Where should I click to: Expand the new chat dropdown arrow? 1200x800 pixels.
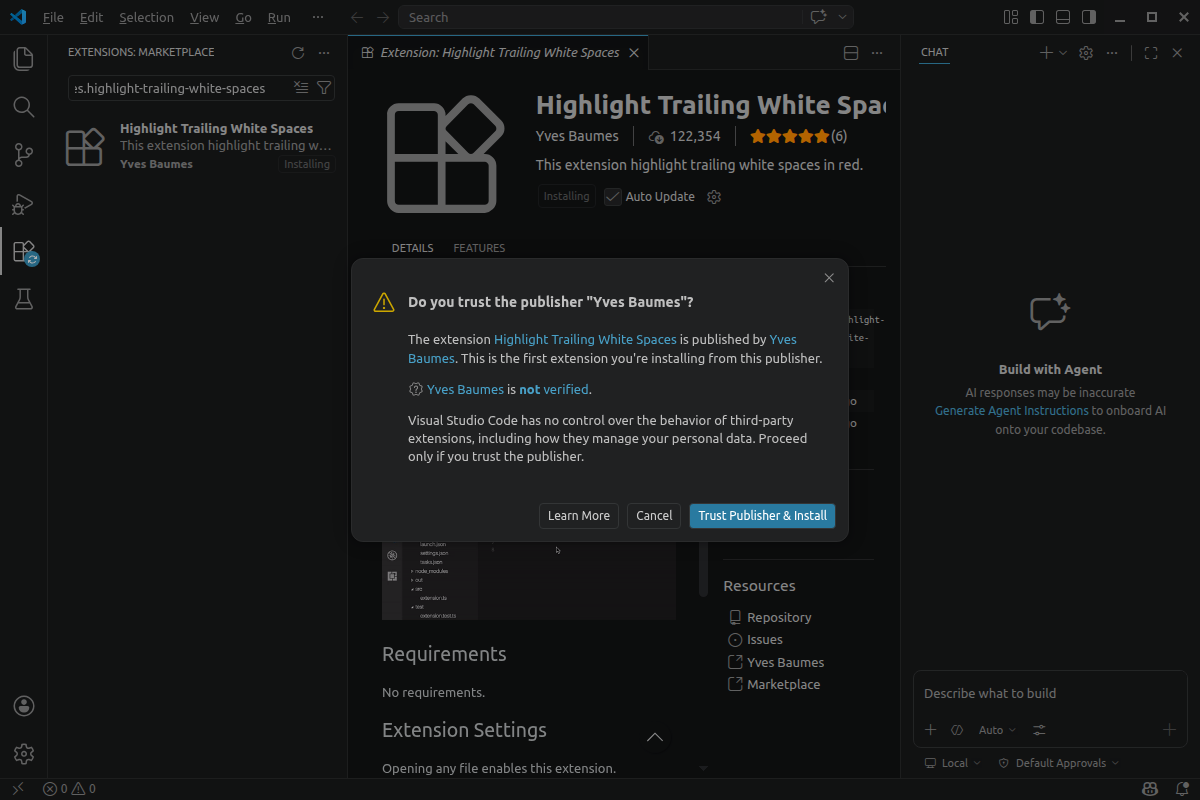click(x=1063, y=53)
